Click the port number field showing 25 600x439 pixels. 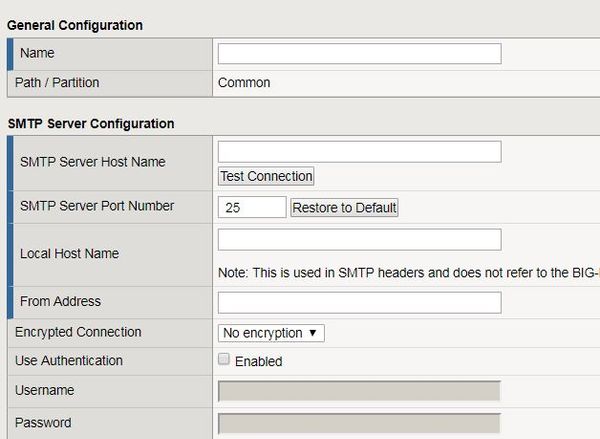[252, 207]
